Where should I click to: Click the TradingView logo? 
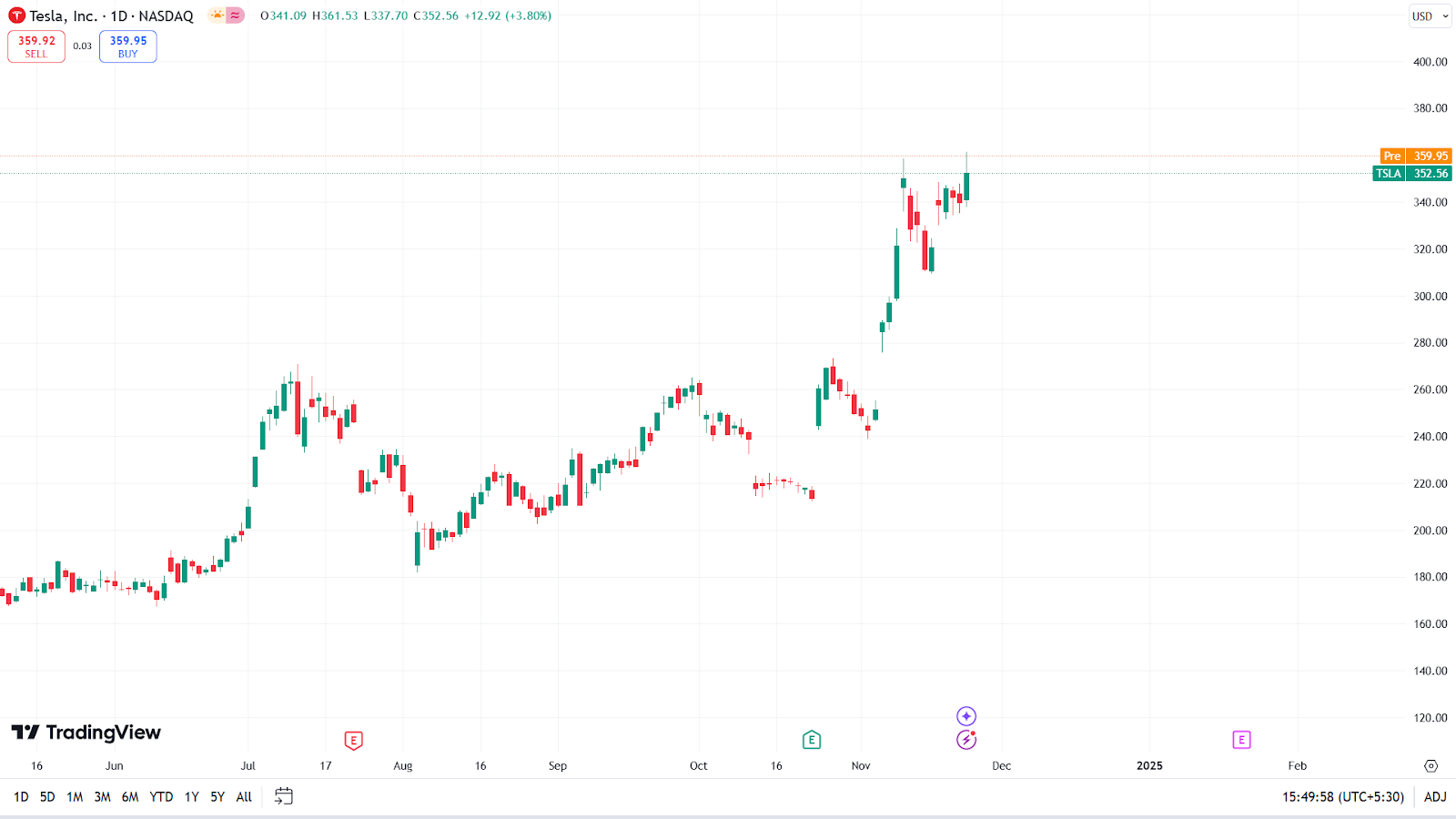click(x=86, y=733)
